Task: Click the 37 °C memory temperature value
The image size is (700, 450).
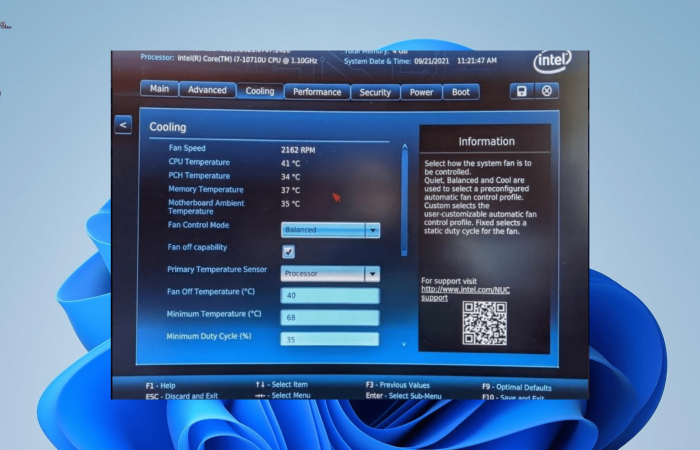Action: [291, 190]
